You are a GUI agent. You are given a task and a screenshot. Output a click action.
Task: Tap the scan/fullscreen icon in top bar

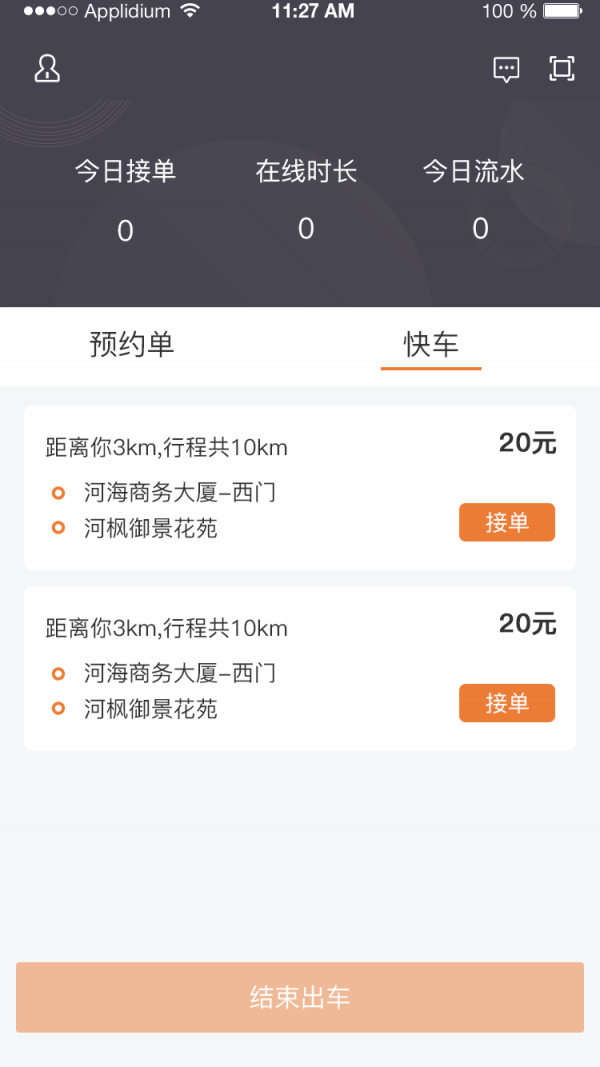click(561, 69)
